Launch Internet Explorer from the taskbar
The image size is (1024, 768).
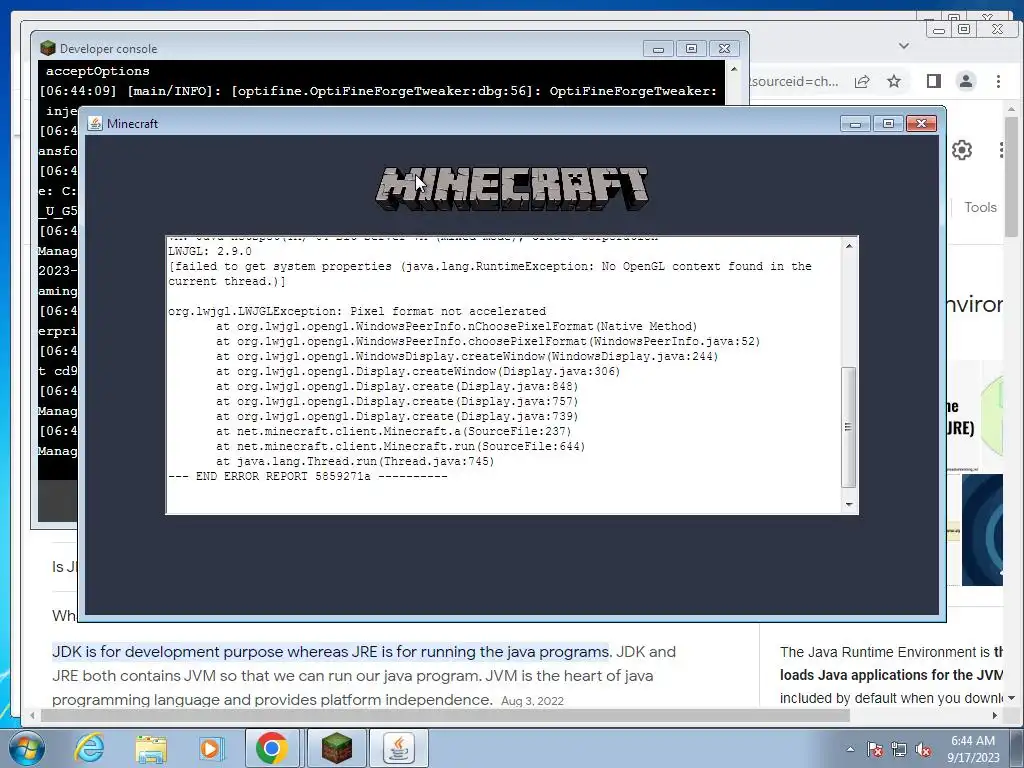pos(89,748)
